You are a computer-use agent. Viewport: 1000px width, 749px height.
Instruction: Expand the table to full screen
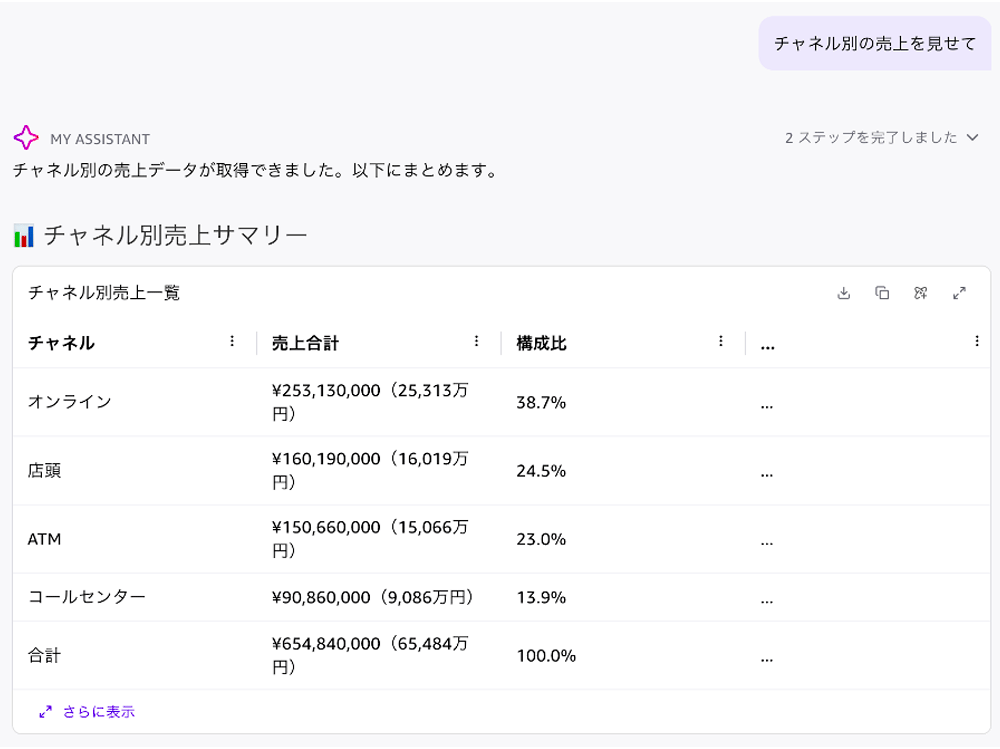[959, 293]
